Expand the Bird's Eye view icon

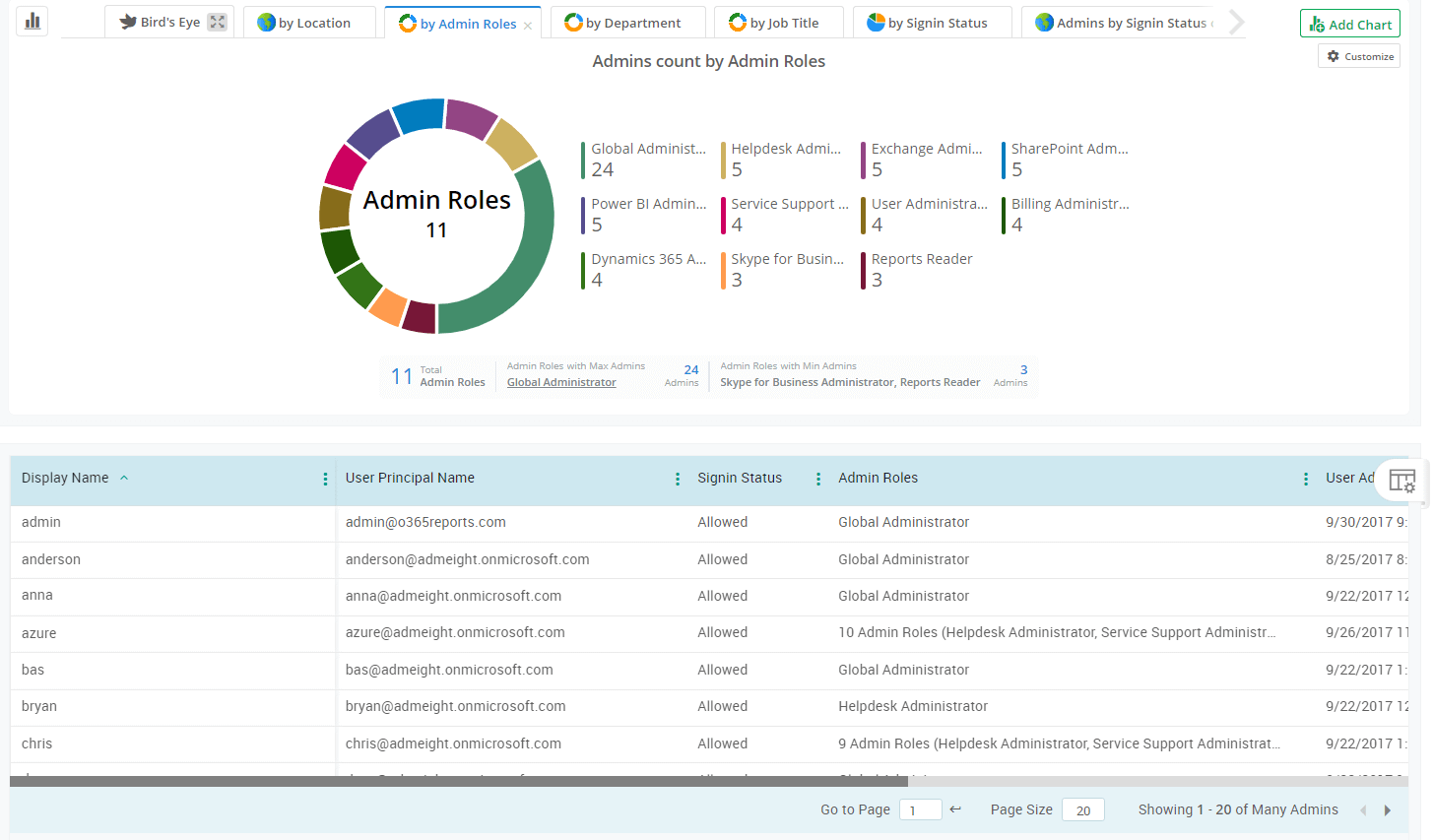click(218, 22)
